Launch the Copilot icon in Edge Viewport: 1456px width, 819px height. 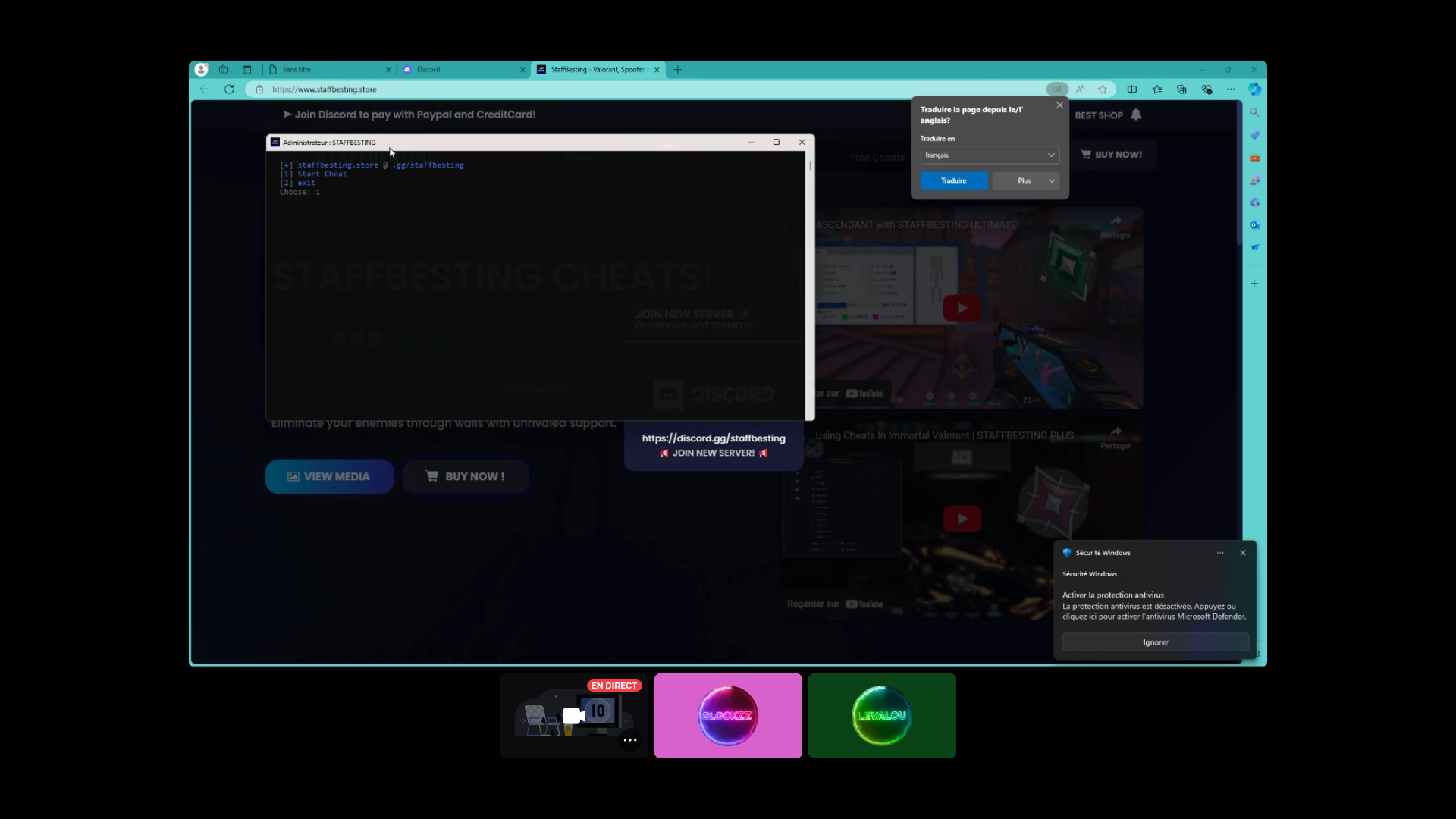(x=1255, y=89)
